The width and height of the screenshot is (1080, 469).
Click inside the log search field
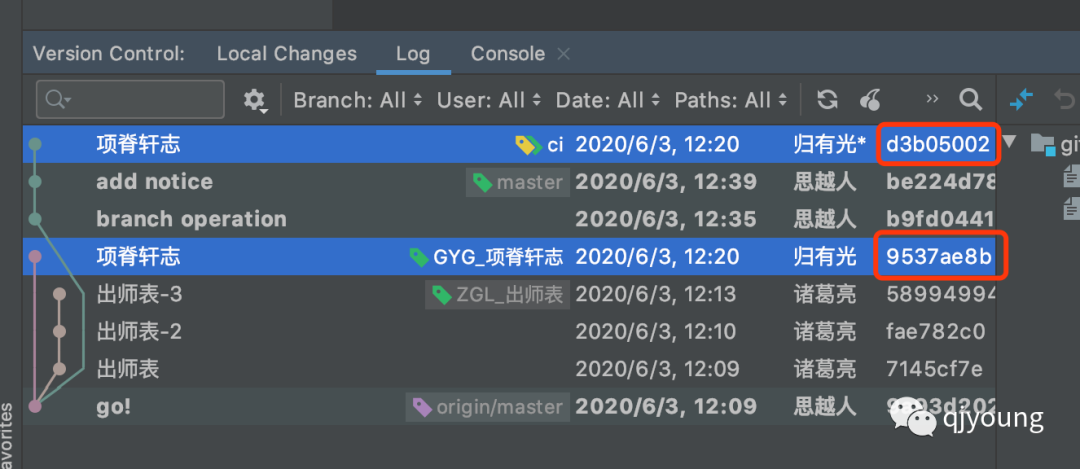tap(130, 100)
